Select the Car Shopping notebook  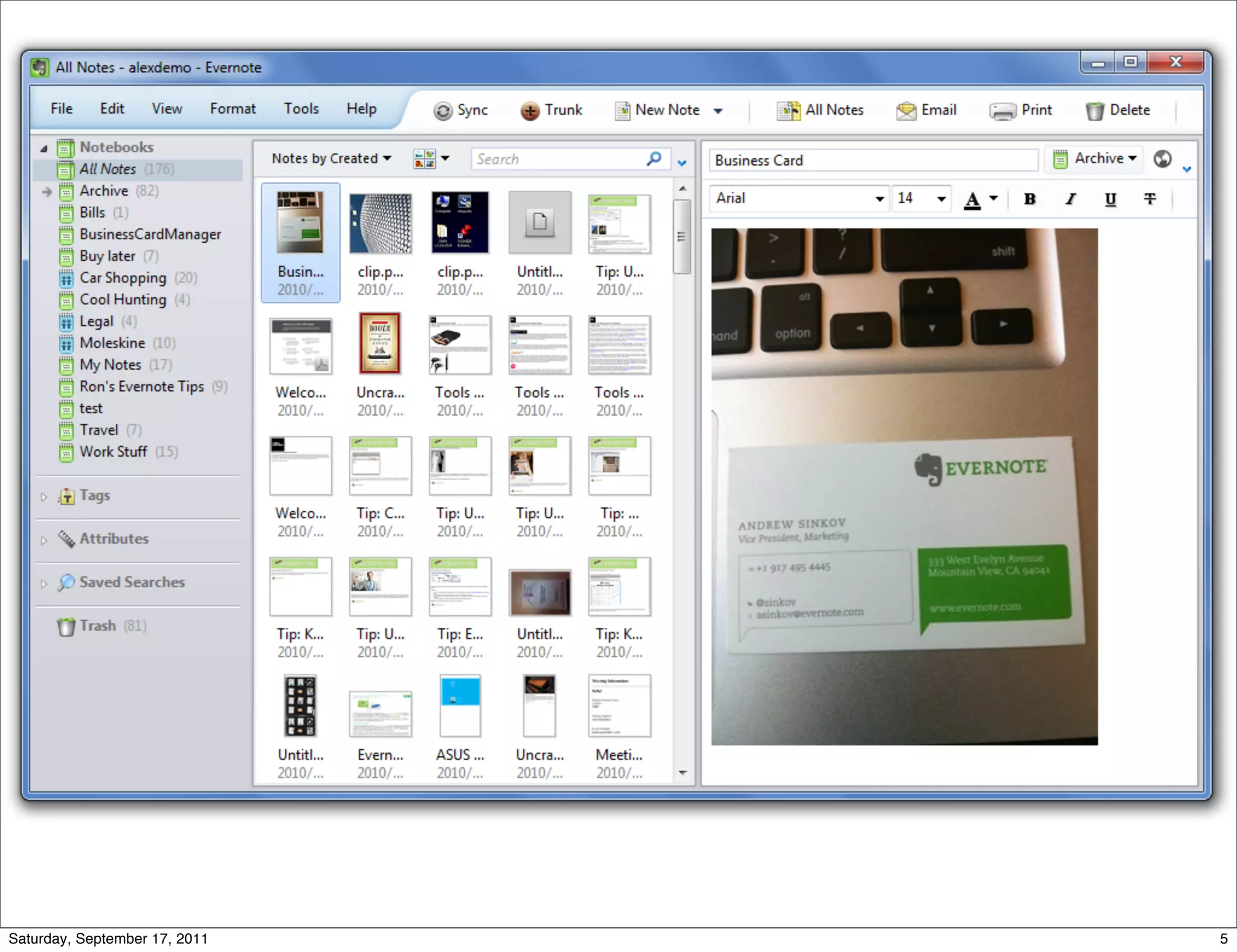click(123, 278)
